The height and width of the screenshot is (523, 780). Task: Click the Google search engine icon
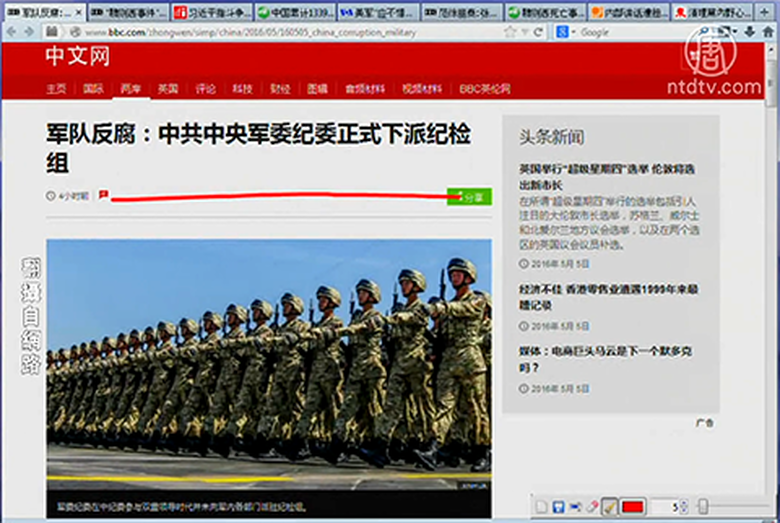[564, 32]
